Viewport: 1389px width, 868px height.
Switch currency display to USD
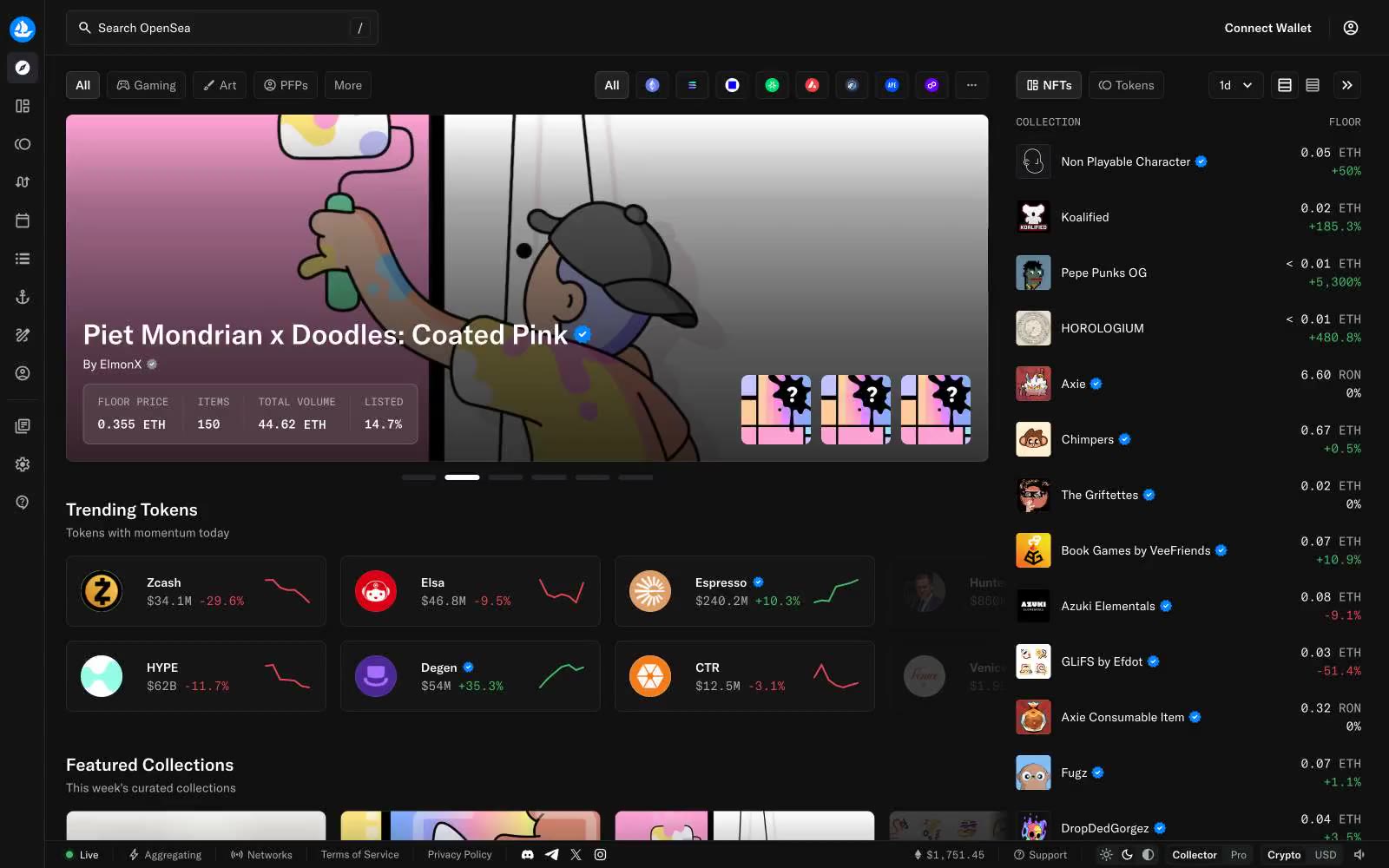click(x=1325, y=855)
